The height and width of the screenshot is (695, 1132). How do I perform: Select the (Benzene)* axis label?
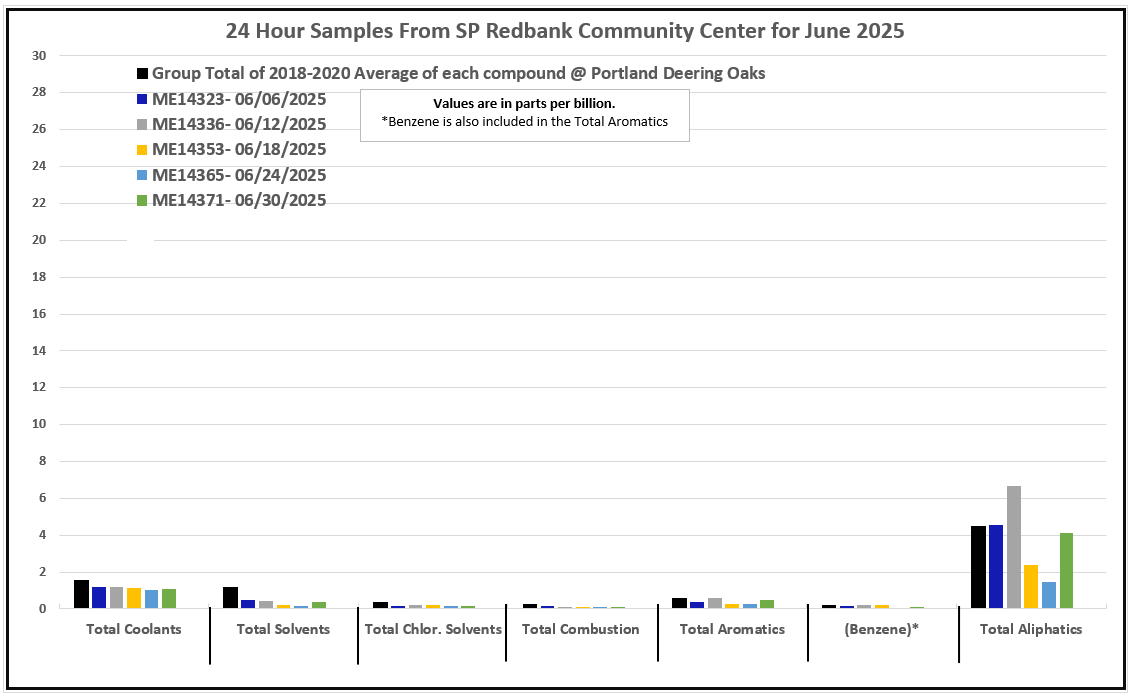881,629
